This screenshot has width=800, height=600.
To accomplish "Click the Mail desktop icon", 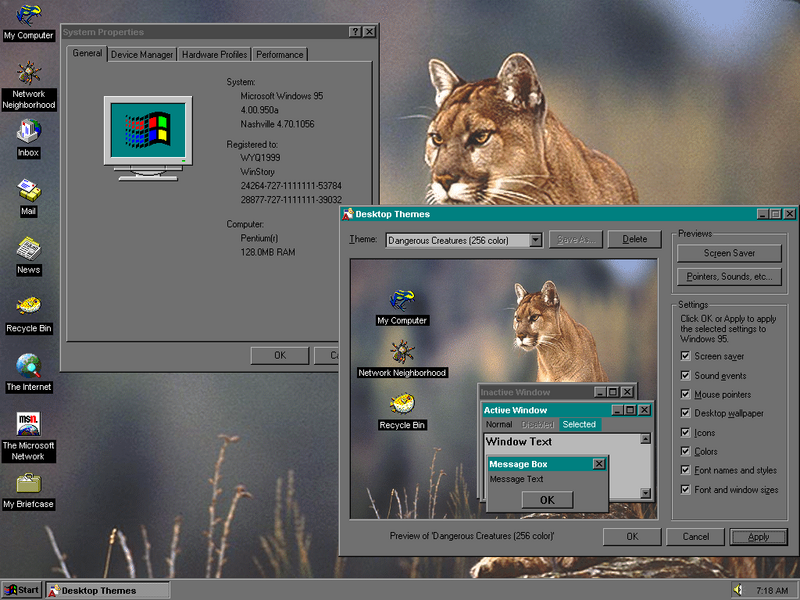I will pyautogui.click(x=28, y=195).
